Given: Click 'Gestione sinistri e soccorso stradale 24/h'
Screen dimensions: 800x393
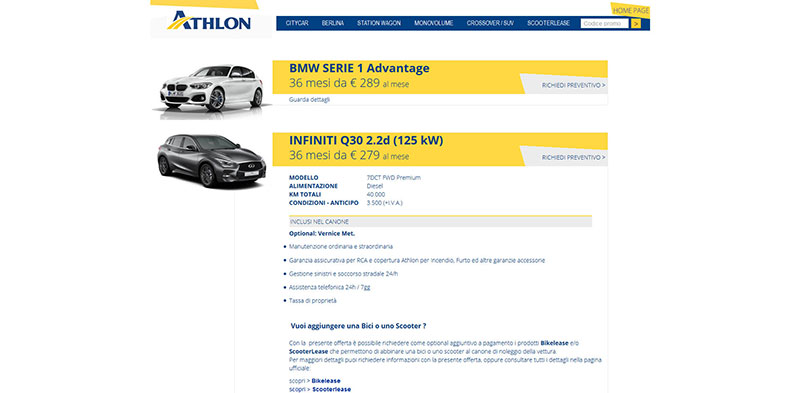Looking at the screenshot, I should (343, 274).
